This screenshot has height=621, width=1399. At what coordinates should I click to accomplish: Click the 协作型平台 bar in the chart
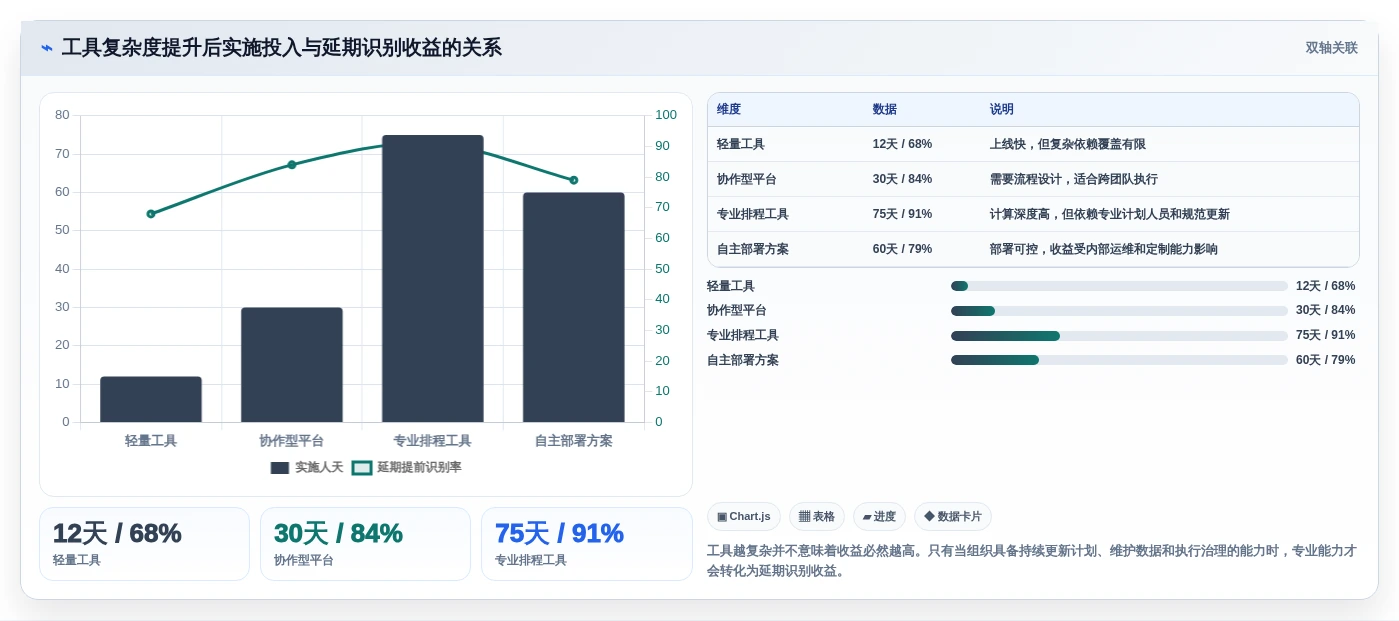[292, 365]
